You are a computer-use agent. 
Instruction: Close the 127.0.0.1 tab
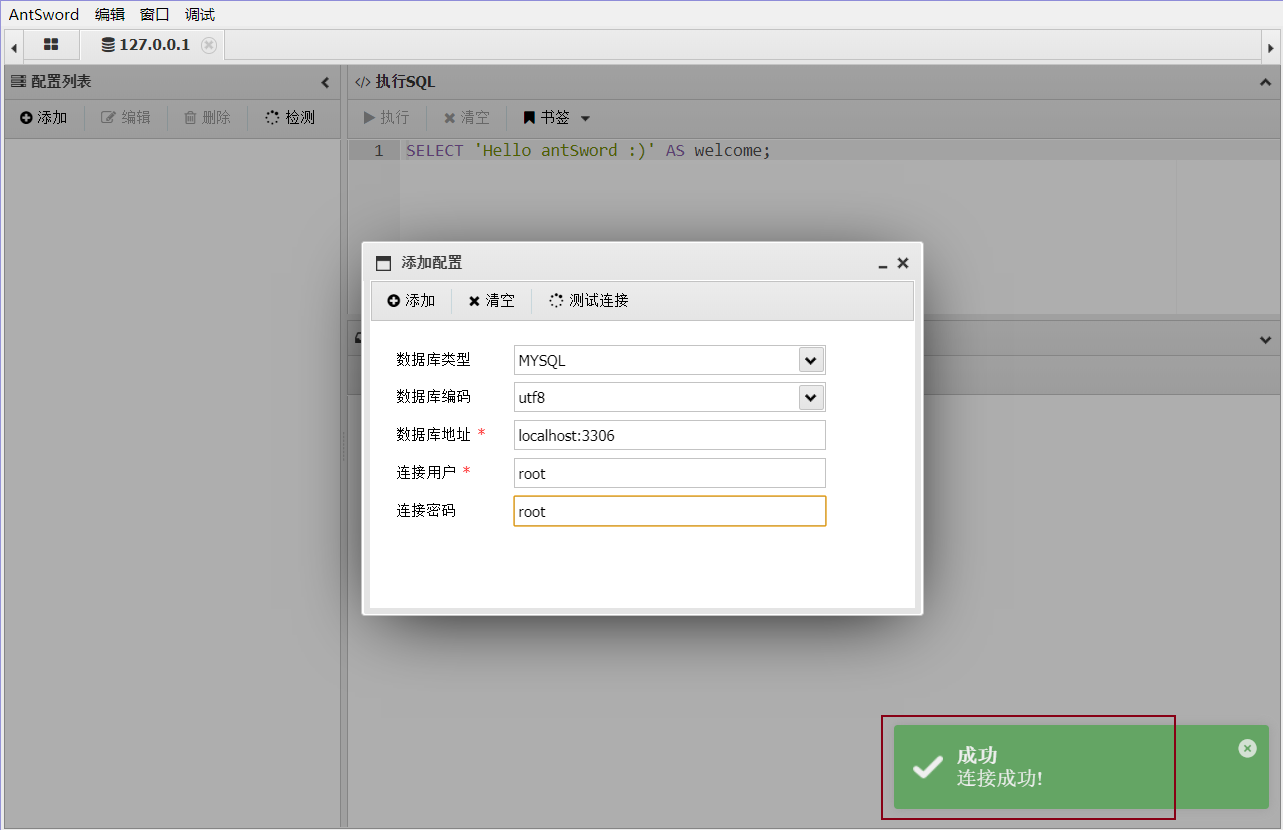(x=208, y=45)
